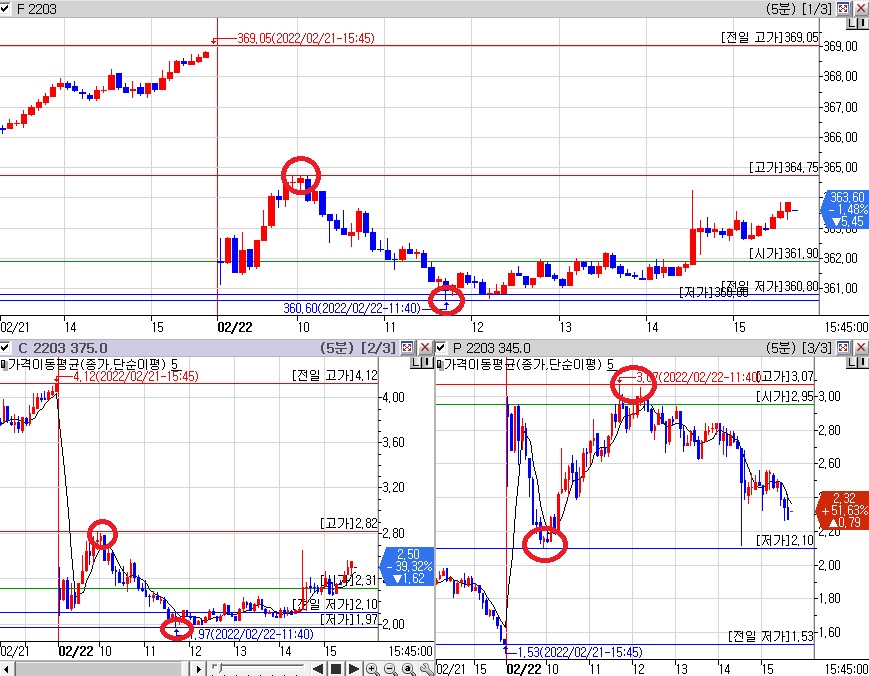Maximize the F 2203 chart pane

tap(843, 8)
